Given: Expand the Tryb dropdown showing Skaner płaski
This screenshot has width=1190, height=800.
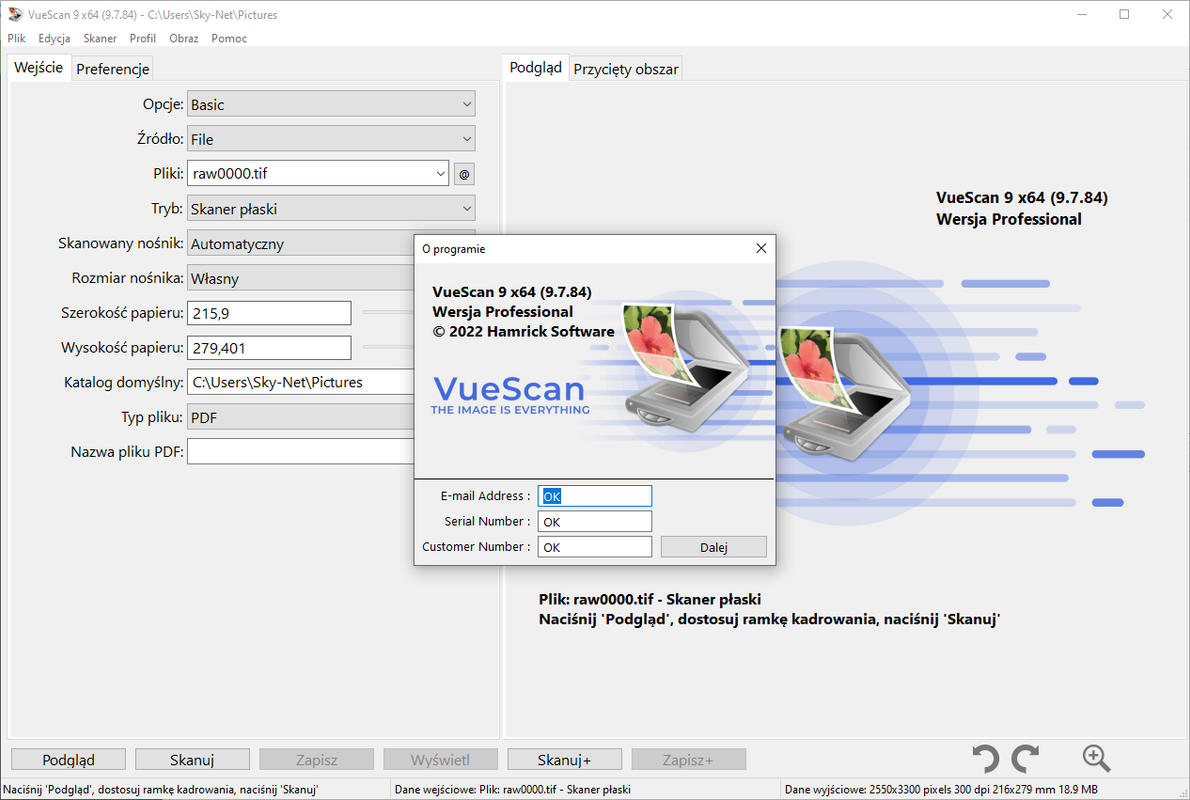Looking at the screenshot, I should tap(331, 209).
